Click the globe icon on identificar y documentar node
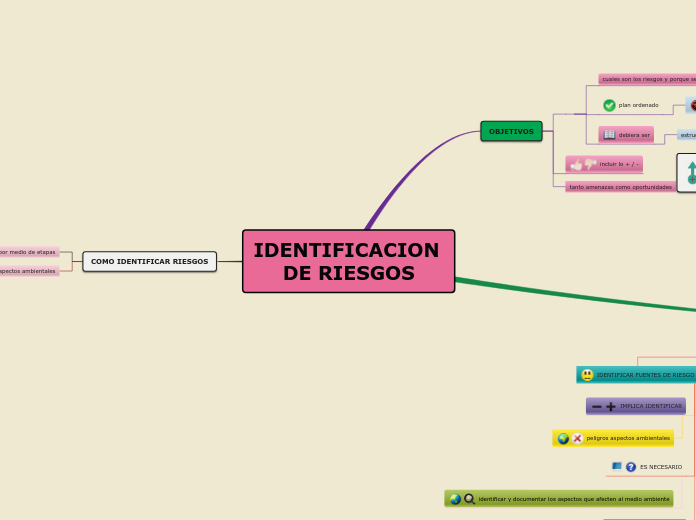The width and height of the screenshot is (696, 520). coord(455,499)
